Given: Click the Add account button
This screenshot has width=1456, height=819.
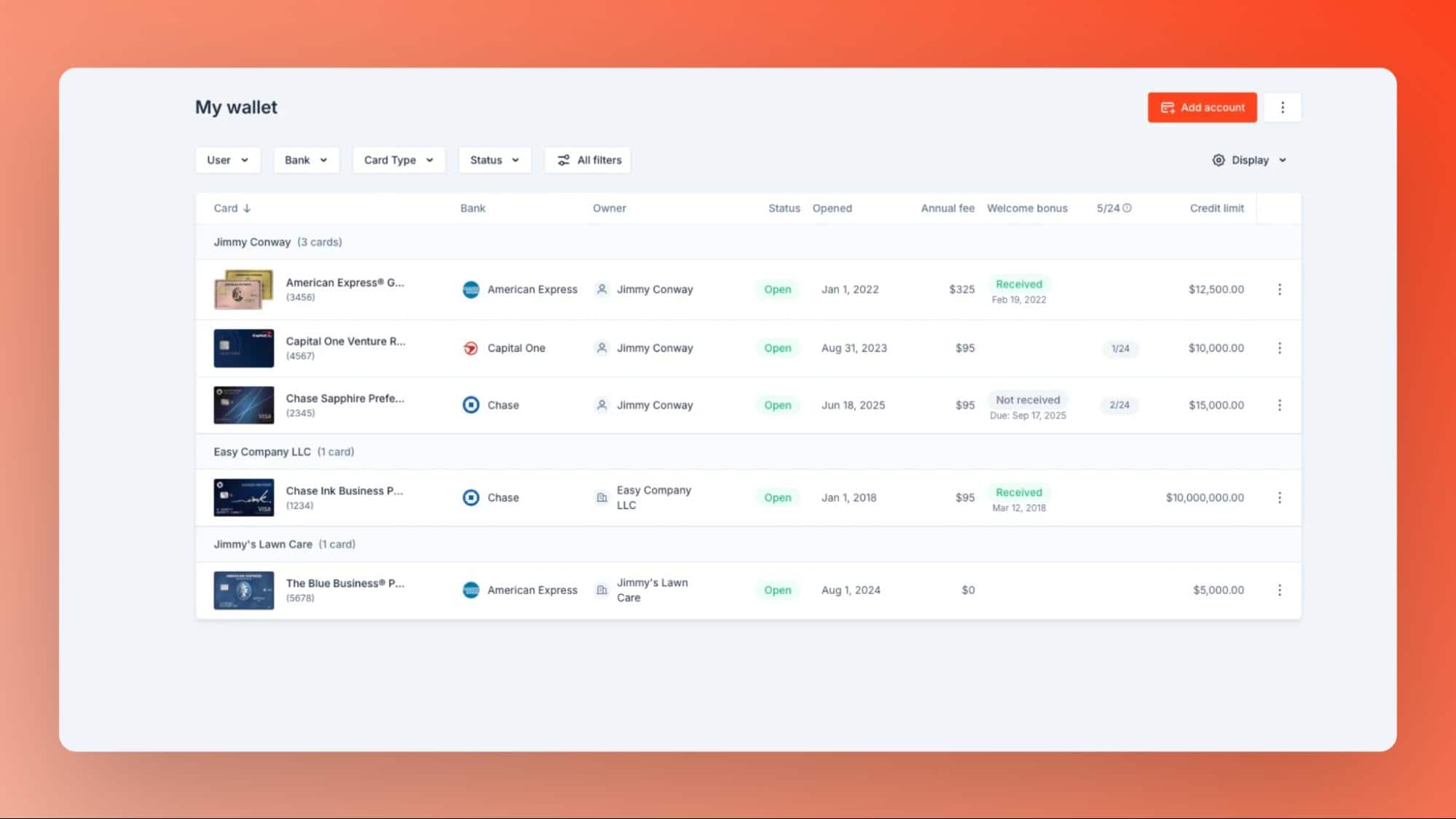Looking at the screenshot, I should (x=1202, y=107).
